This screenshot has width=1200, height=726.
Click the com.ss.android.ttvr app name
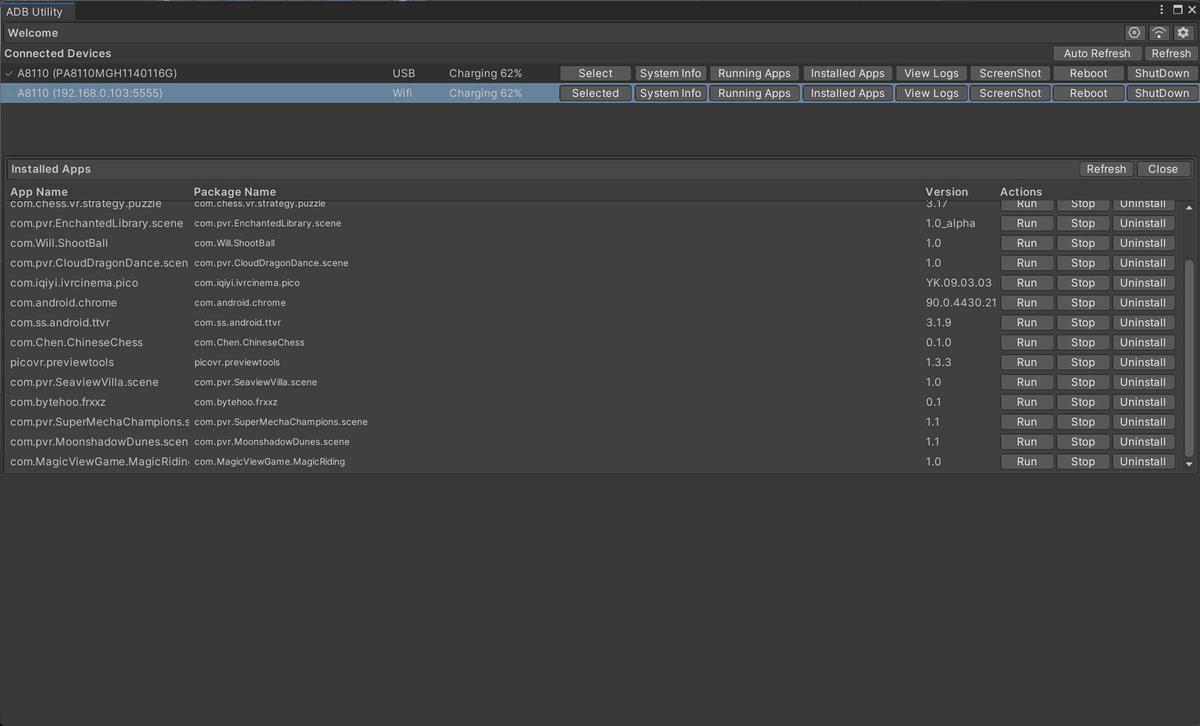(x=60, y=323)
